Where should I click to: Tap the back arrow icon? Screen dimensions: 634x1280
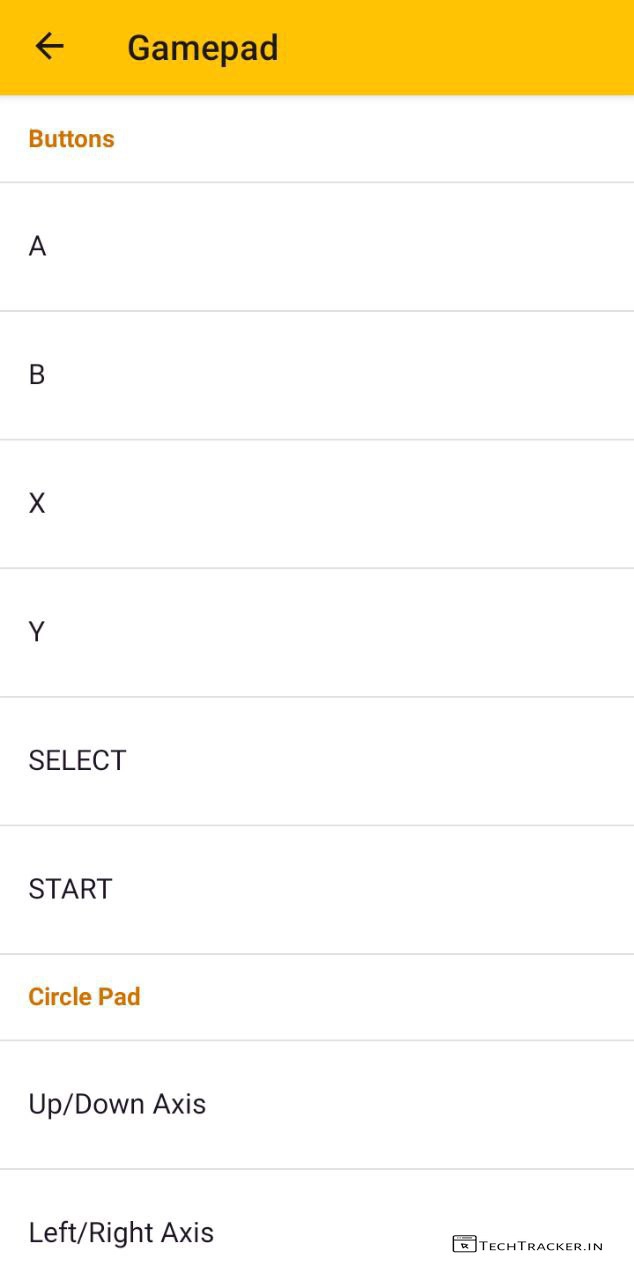click(49, 46)
